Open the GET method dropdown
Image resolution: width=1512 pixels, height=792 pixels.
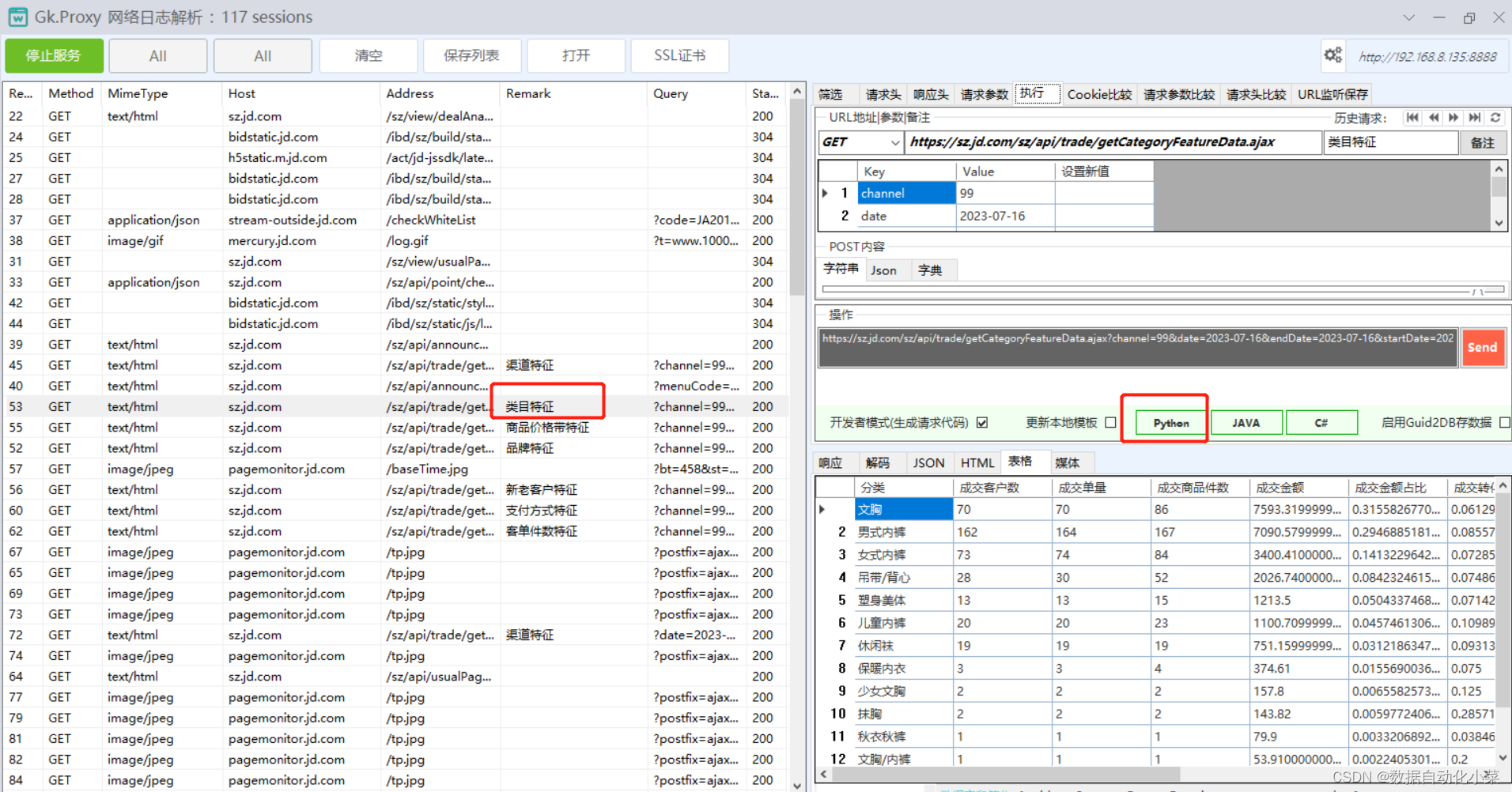pyautogui.click(x=894, y=142)
